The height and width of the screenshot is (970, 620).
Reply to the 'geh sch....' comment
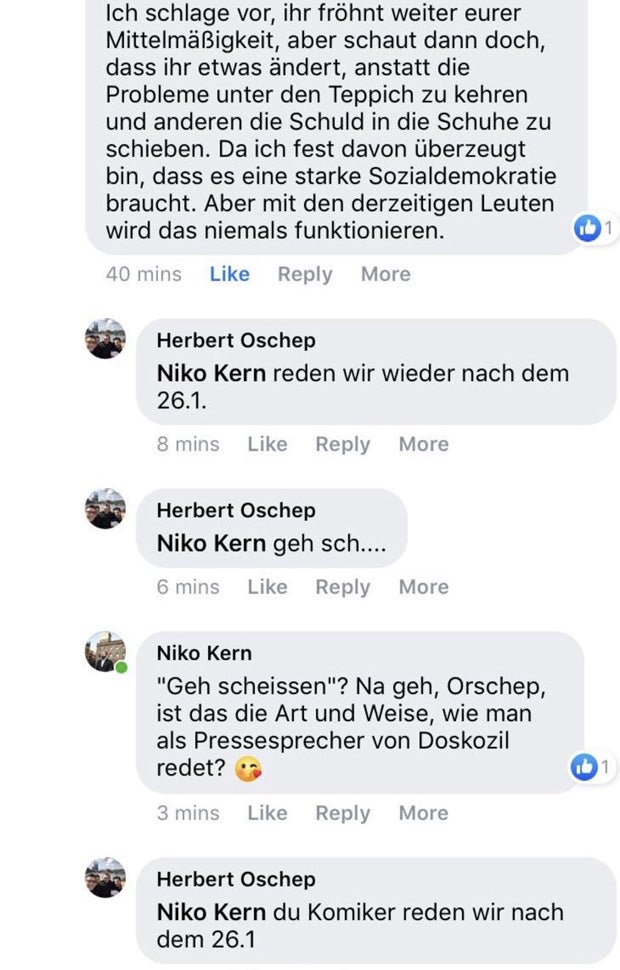pyautogui.click(x=343, y=588)
